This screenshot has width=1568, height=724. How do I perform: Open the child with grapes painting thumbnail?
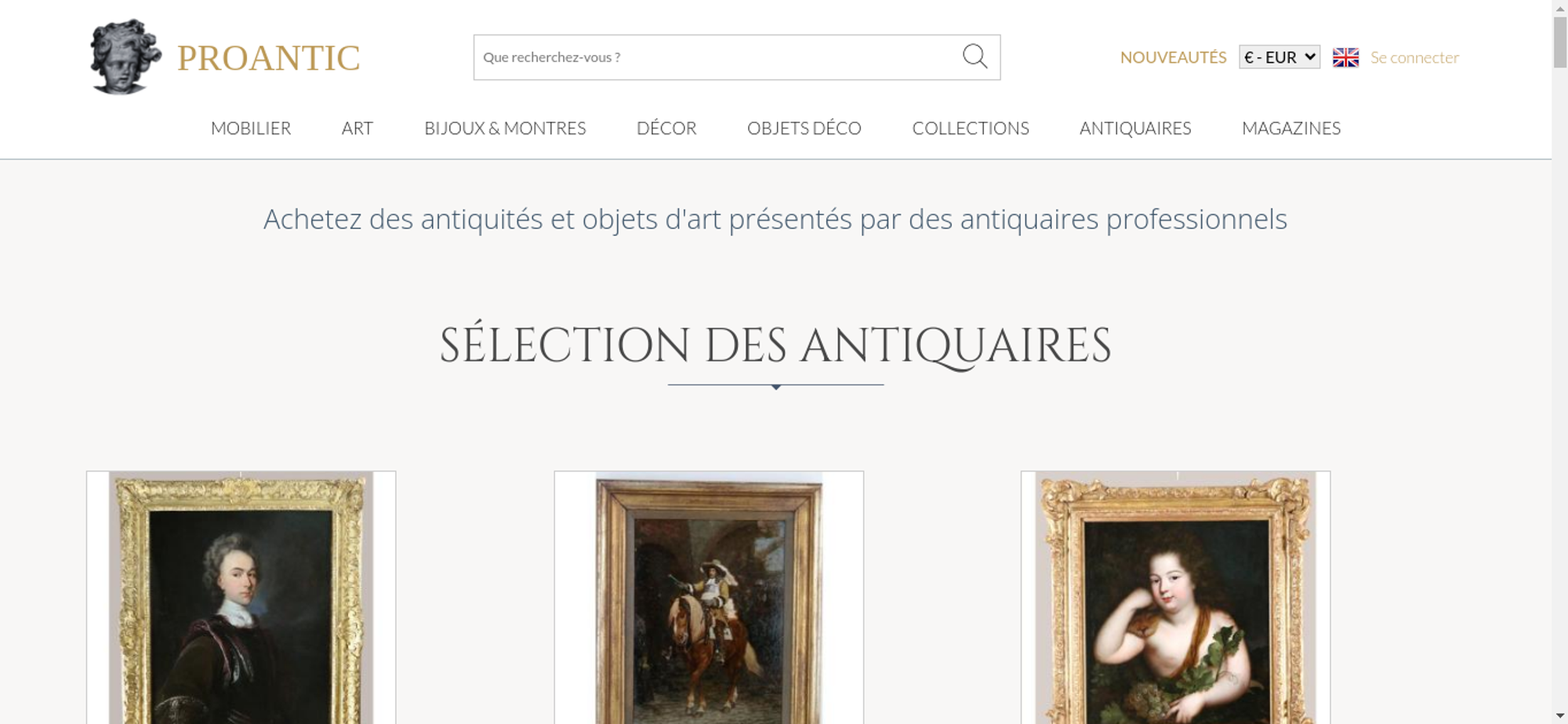tap(1175, 598)
